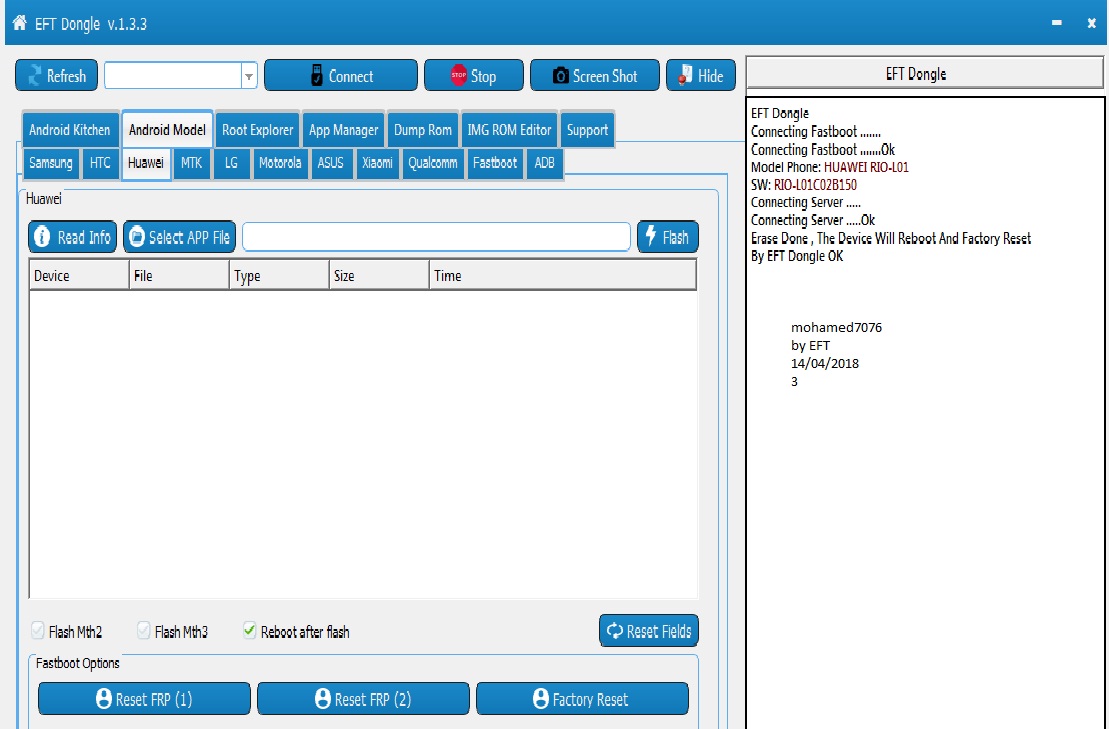Open the Support tab

pyautogui.click(x=587, y=129)
